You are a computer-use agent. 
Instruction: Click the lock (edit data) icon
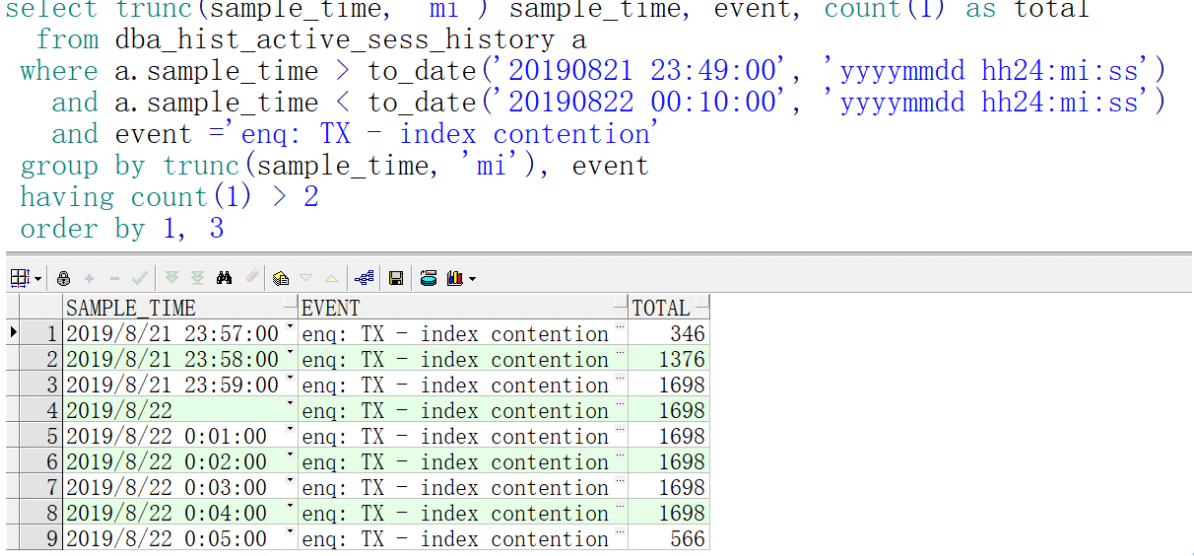pos(64,277)
